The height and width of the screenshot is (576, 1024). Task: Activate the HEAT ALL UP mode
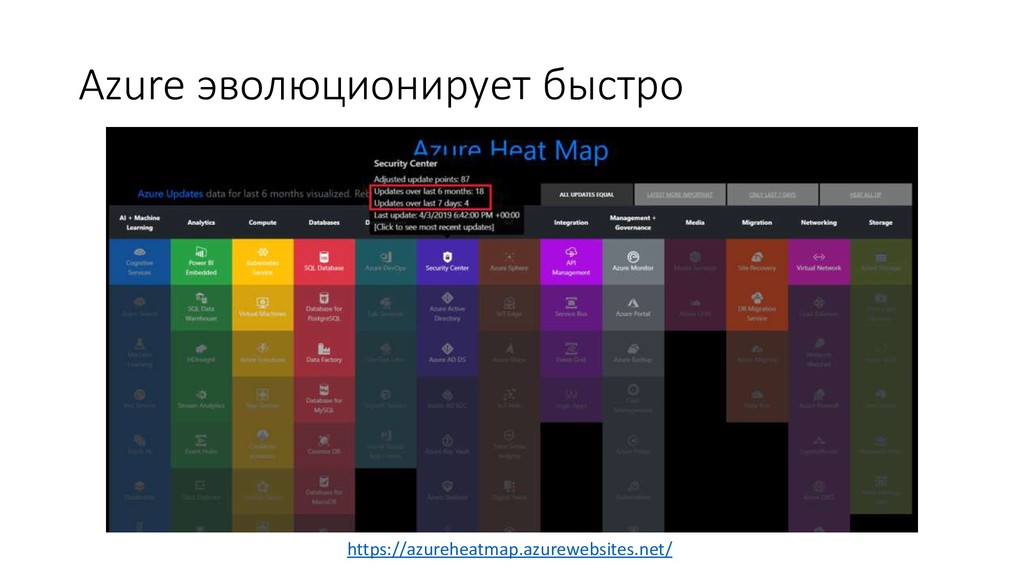pos(865,195)
